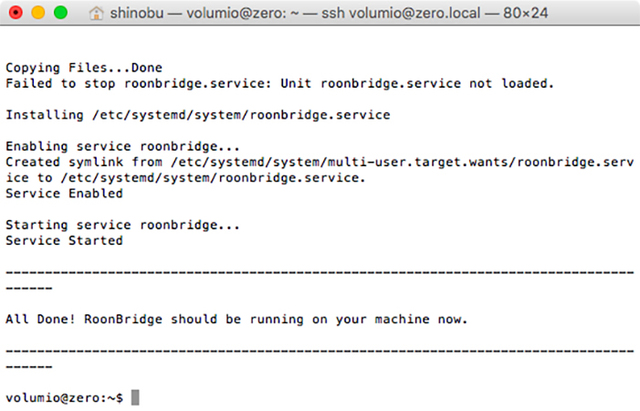The height and width of the screenshot is (411, 640).
Task: Click the "Service Enabled" status text
Action: click(x=64, y=194)
